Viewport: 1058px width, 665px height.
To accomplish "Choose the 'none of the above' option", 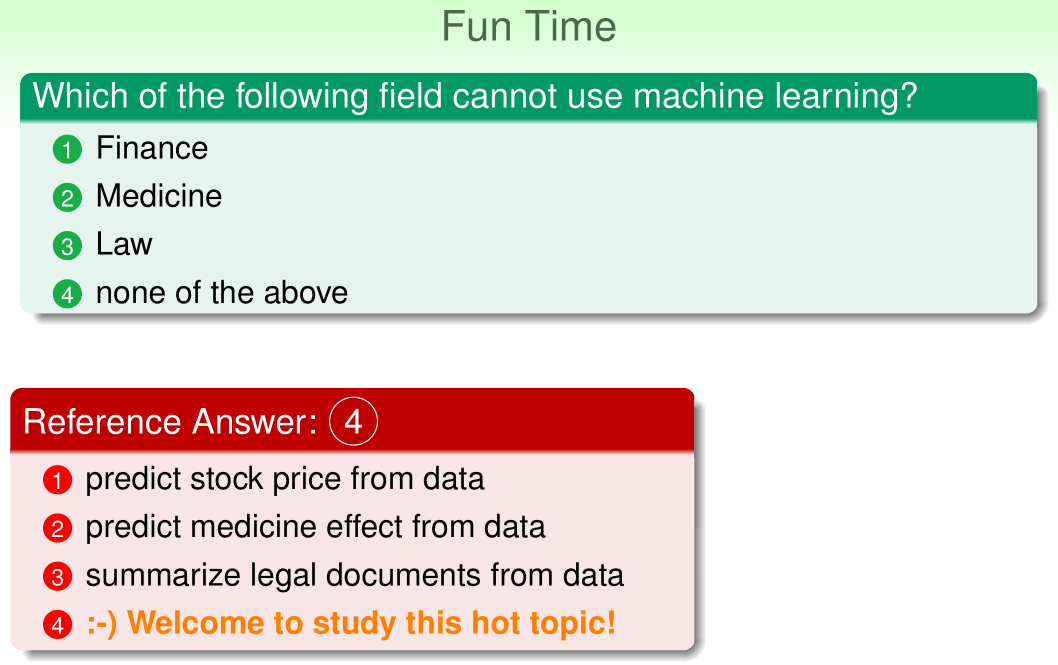I will (222, 293).
